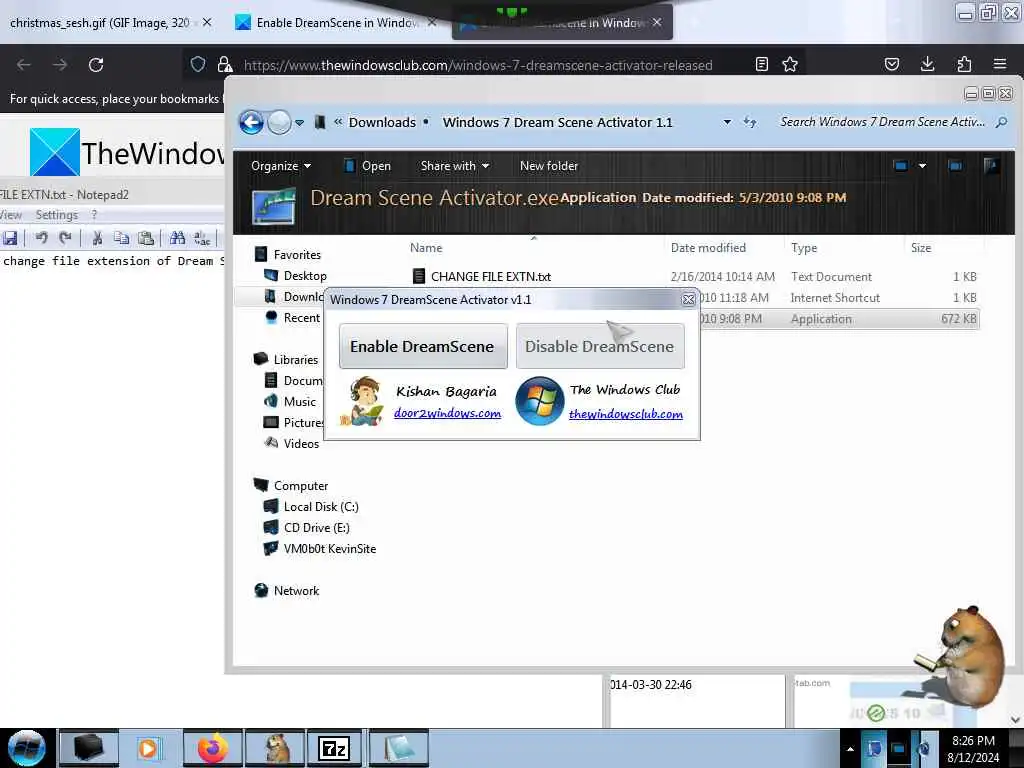Open Firefox from the taskbar
Image resolution: width=1024 pixels, height=768 pixels.
click(x=213, y=748)
